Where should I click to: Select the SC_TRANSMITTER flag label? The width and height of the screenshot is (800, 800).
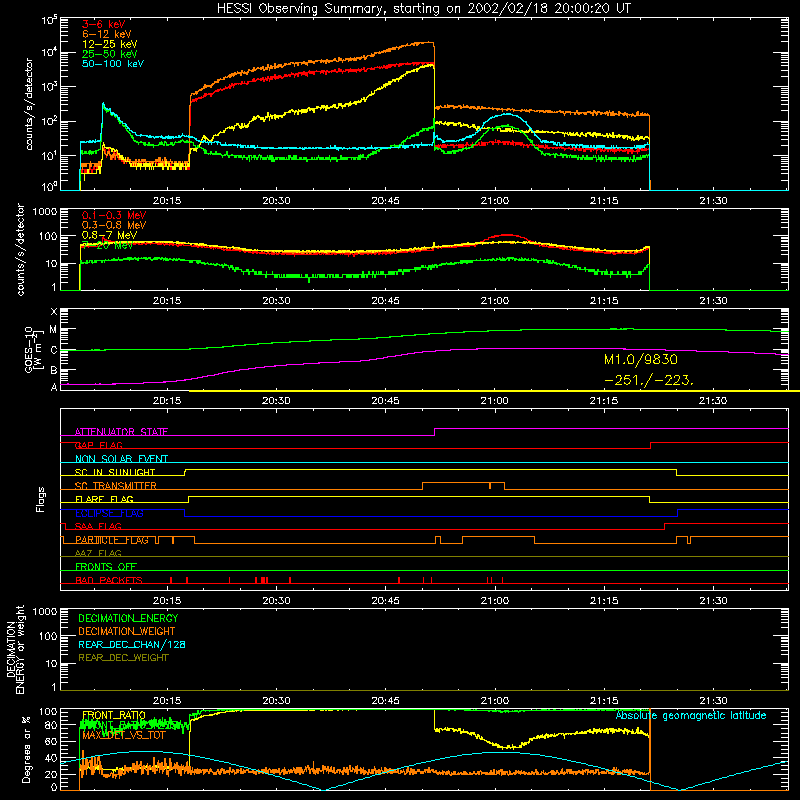[116, 486]
